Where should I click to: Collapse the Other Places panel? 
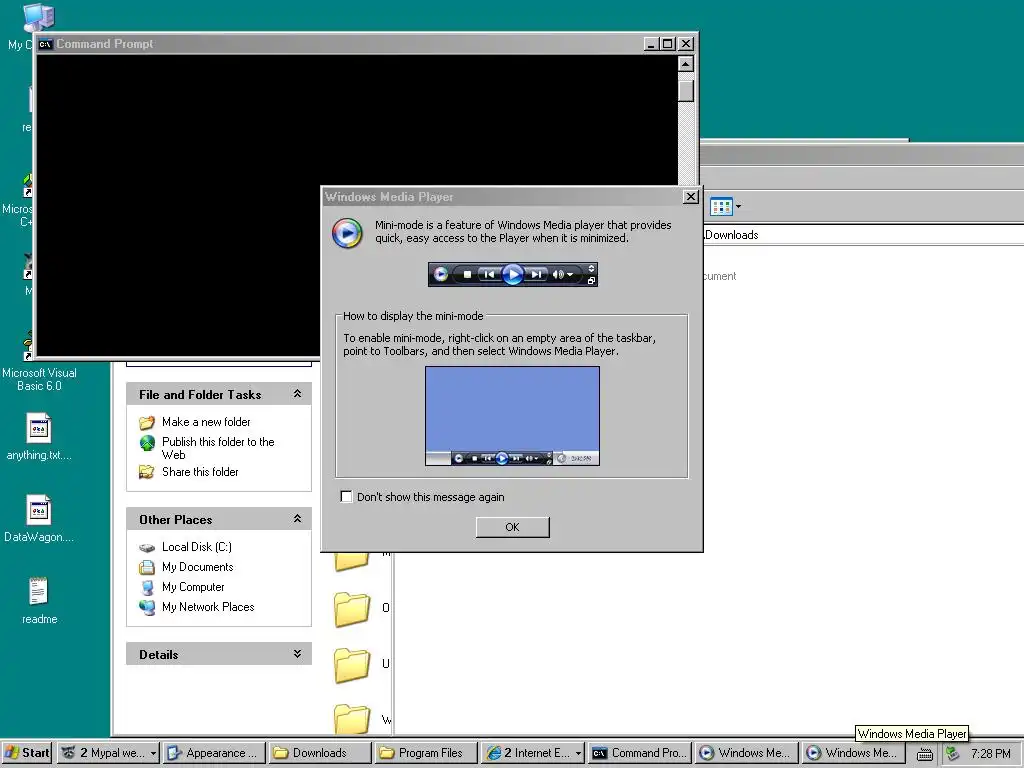click(x=297, y=519)
